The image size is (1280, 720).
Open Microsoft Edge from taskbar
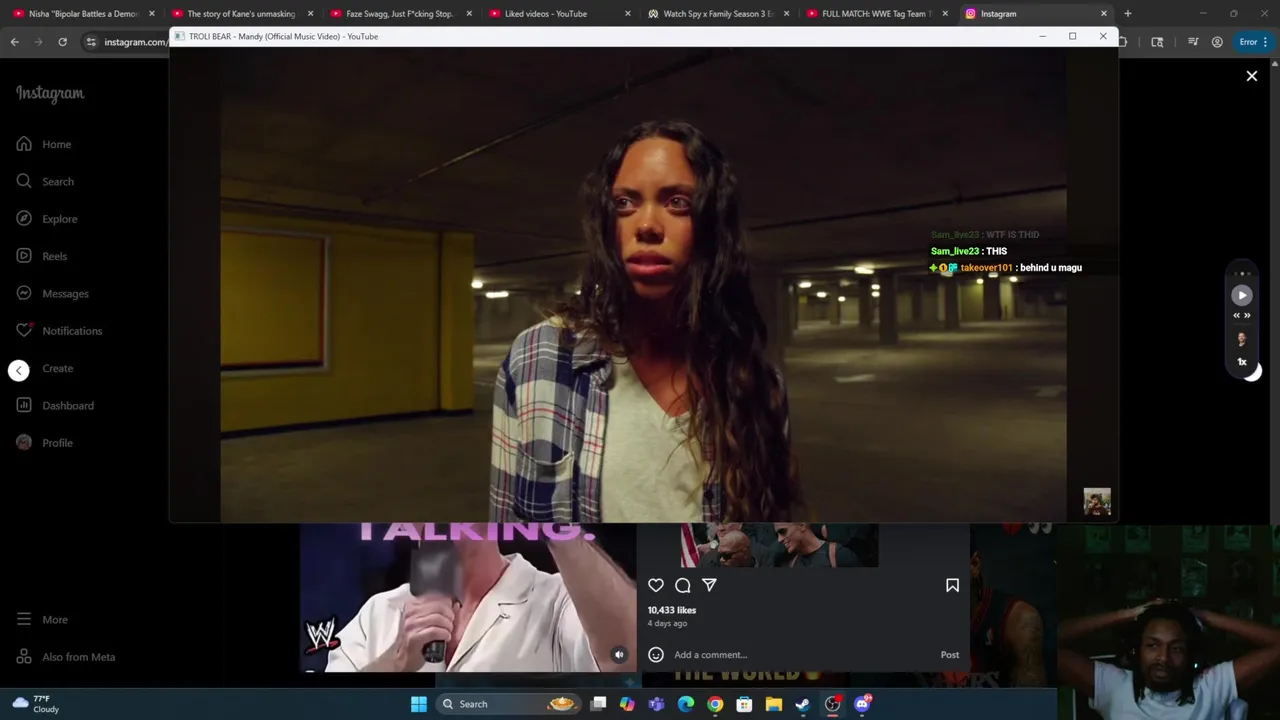coord(686,704)
